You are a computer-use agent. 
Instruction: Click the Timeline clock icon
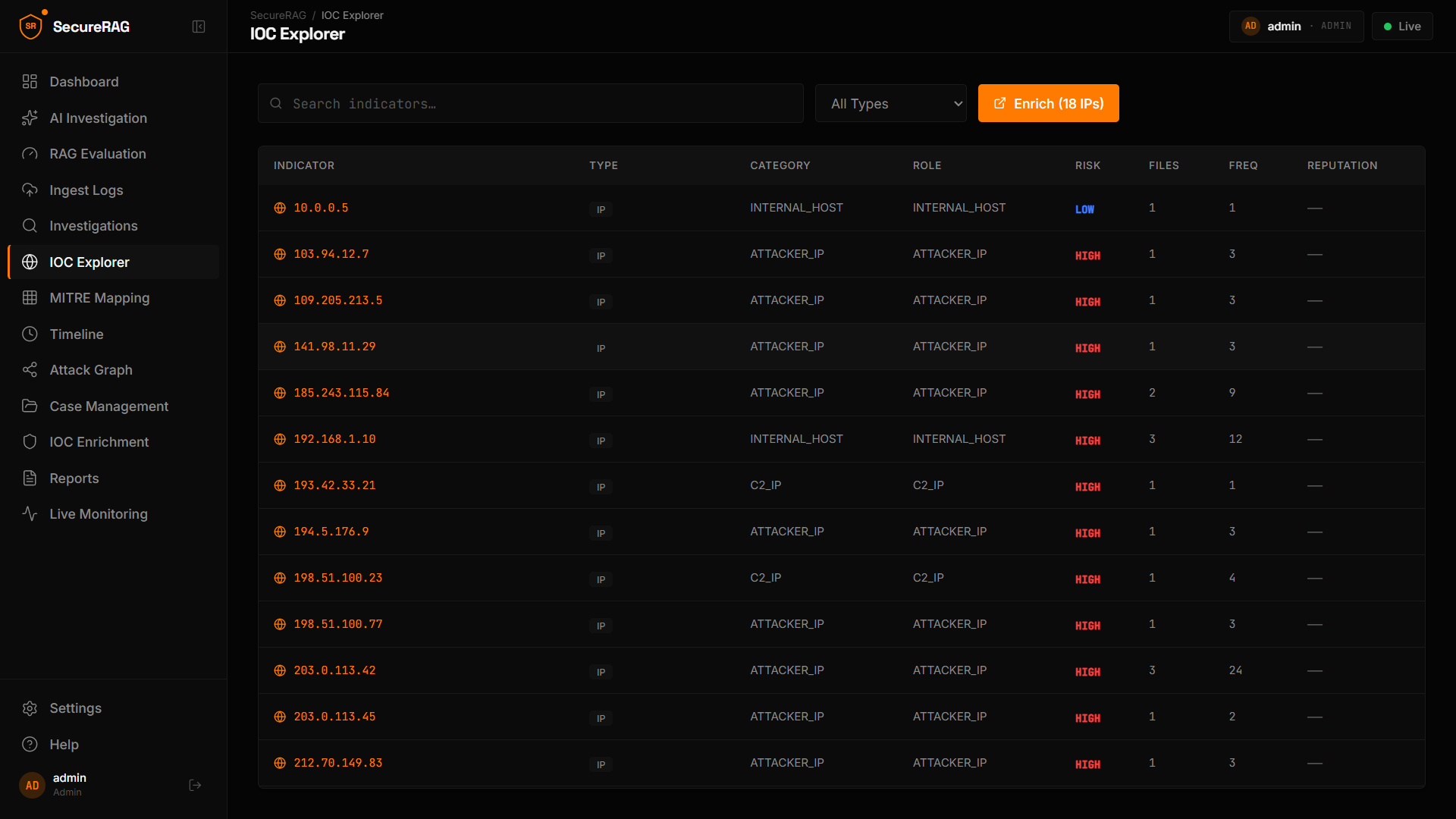click(30, 334)
